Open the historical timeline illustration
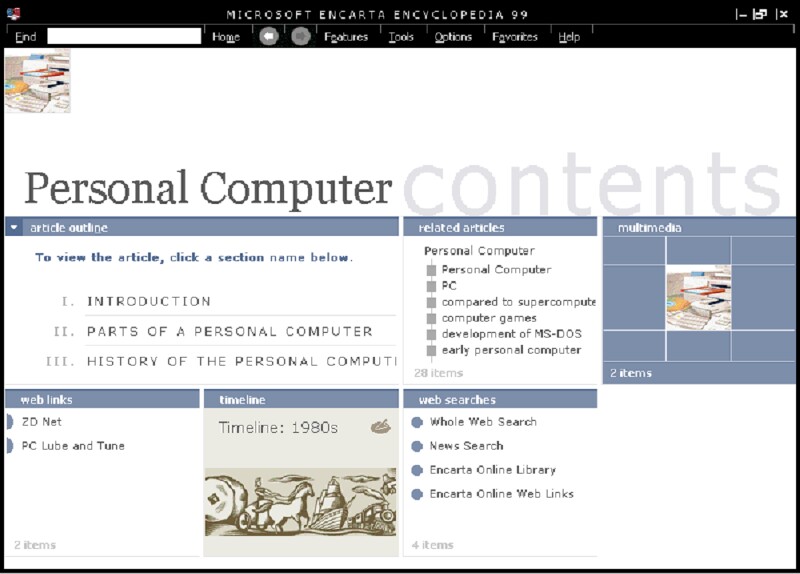 click(x=301, y=503)
